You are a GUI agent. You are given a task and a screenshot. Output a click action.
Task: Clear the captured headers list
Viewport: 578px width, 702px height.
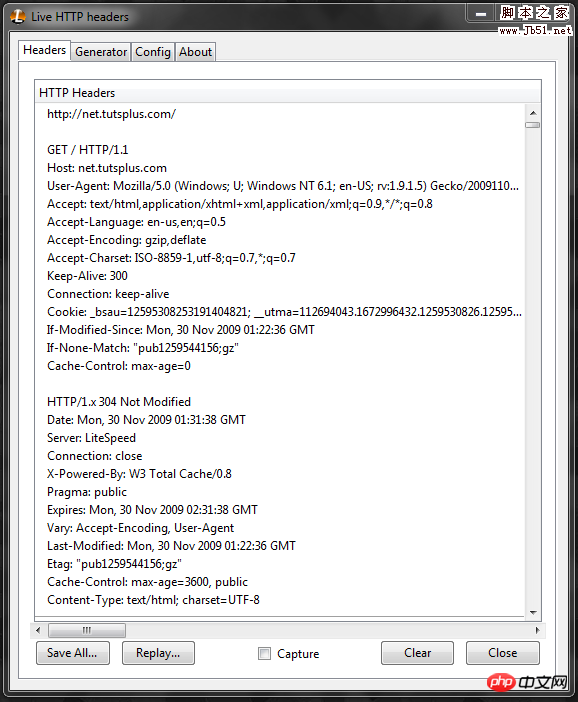[417, 653]
